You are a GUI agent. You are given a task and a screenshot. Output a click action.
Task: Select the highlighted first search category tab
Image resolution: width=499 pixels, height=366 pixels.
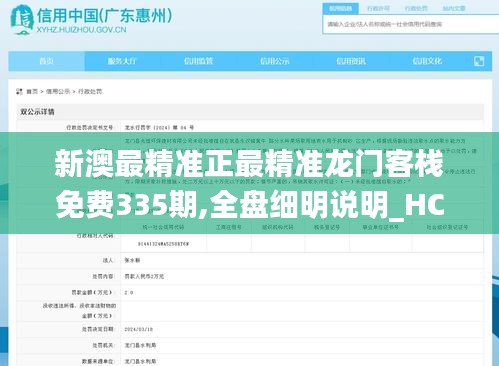(x=340, y=9)
